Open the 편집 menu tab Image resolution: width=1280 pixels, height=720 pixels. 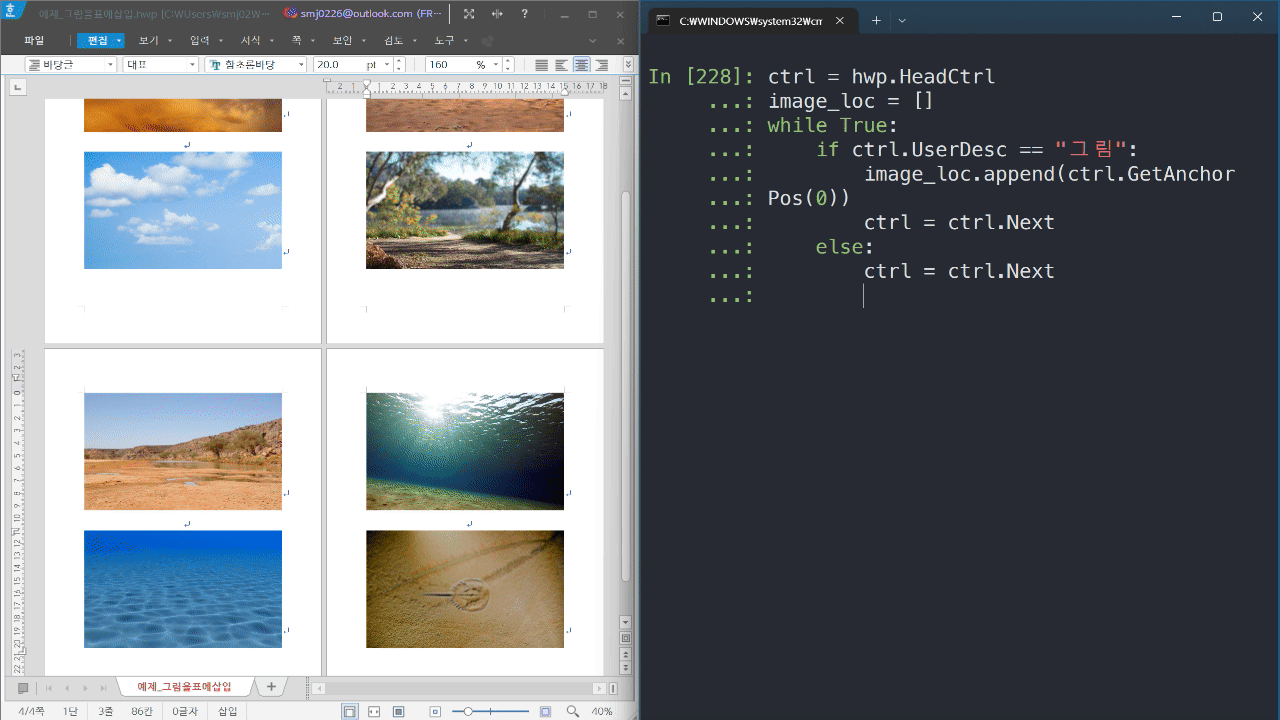pos(97,40)
